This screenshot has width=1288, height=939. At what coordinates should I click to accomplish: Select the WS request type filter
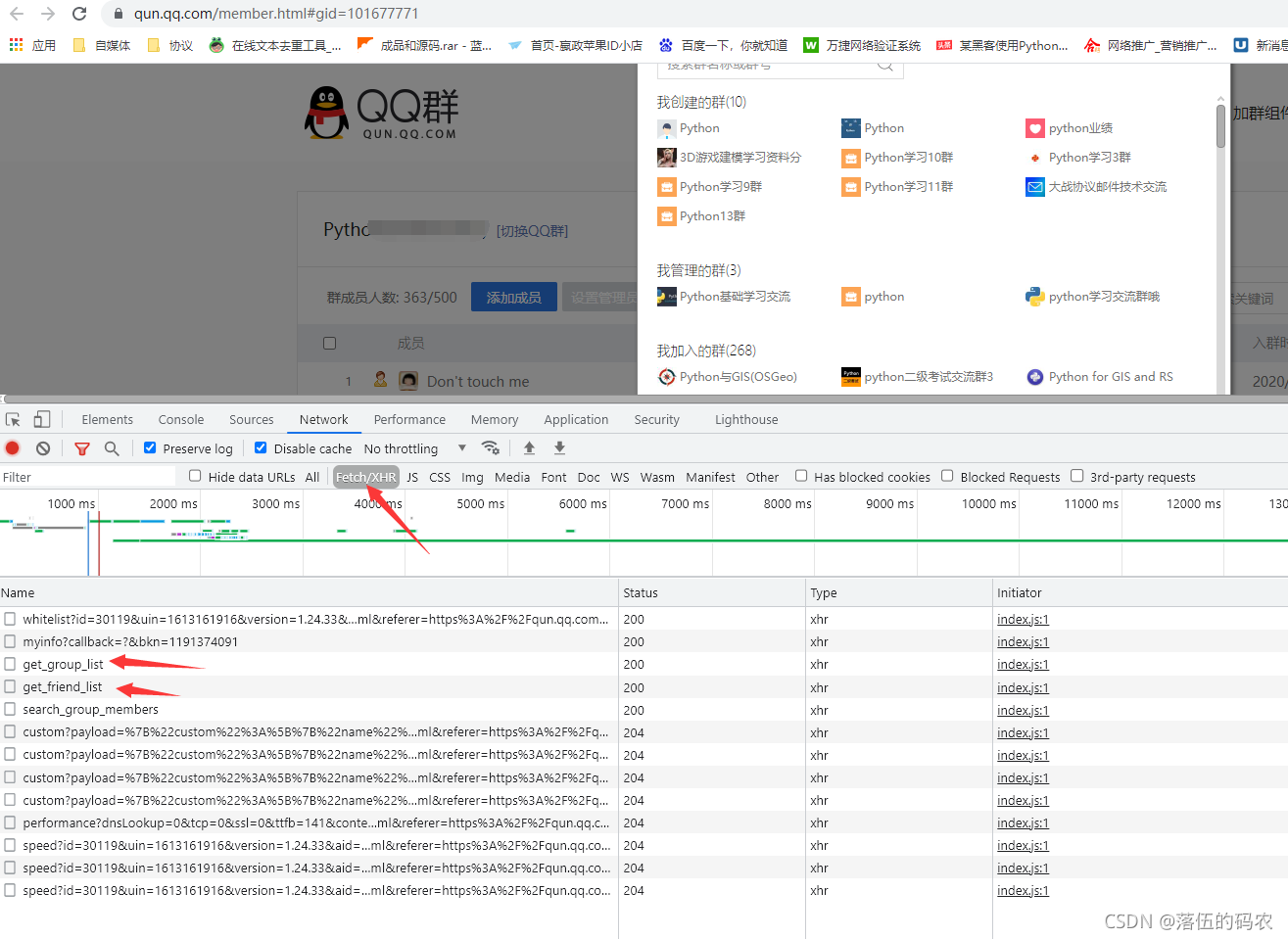pos(620,477)
